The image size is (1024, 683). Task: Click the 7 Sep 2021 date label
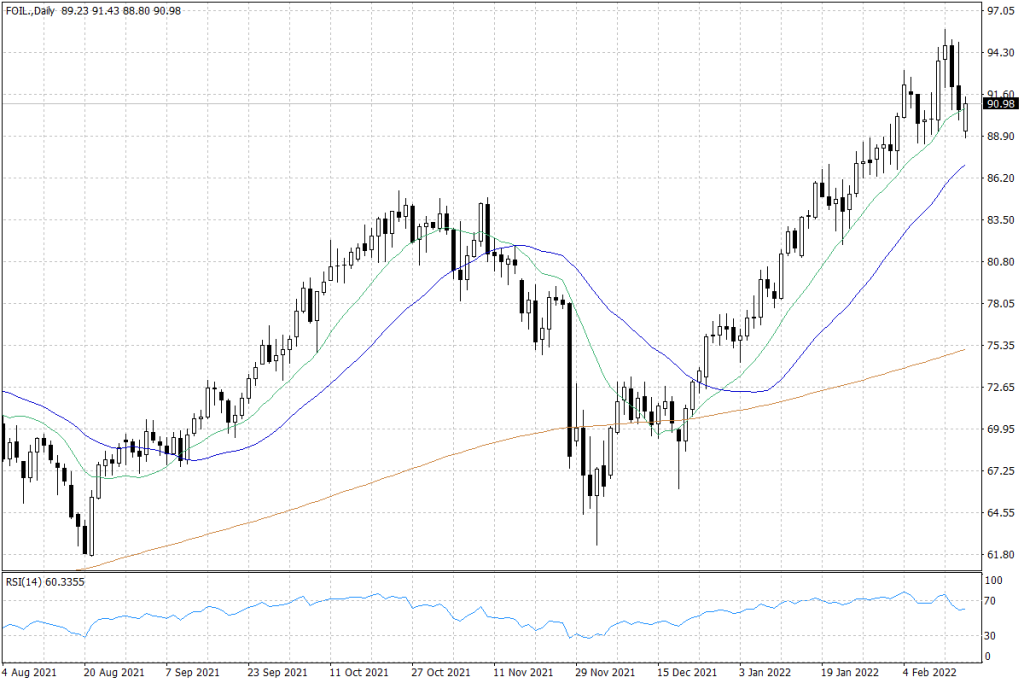tap(194, 673)
